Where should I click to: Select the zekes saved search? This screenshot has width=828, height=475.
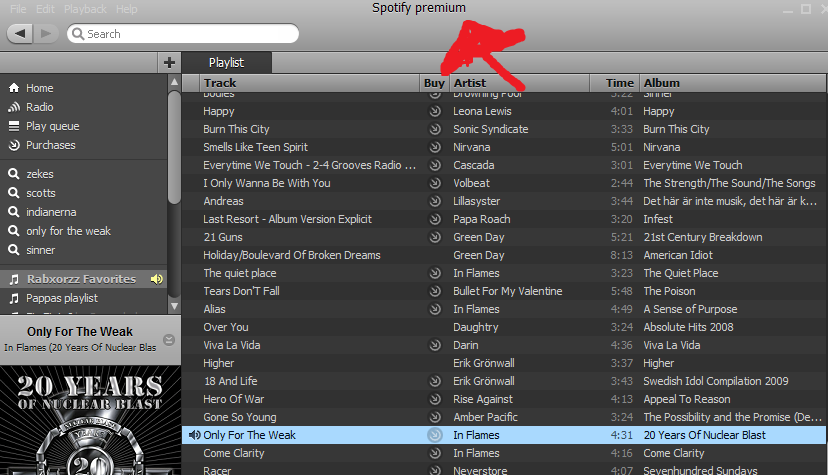(x=40, y=174)
